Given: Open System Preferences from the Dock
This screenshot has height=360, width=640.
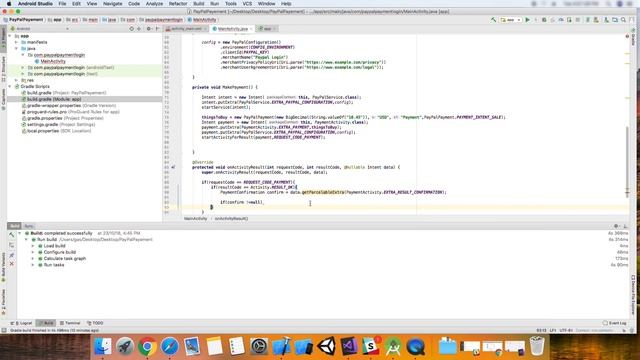Looking at the screenshot, I should click(x=259, y=347).
